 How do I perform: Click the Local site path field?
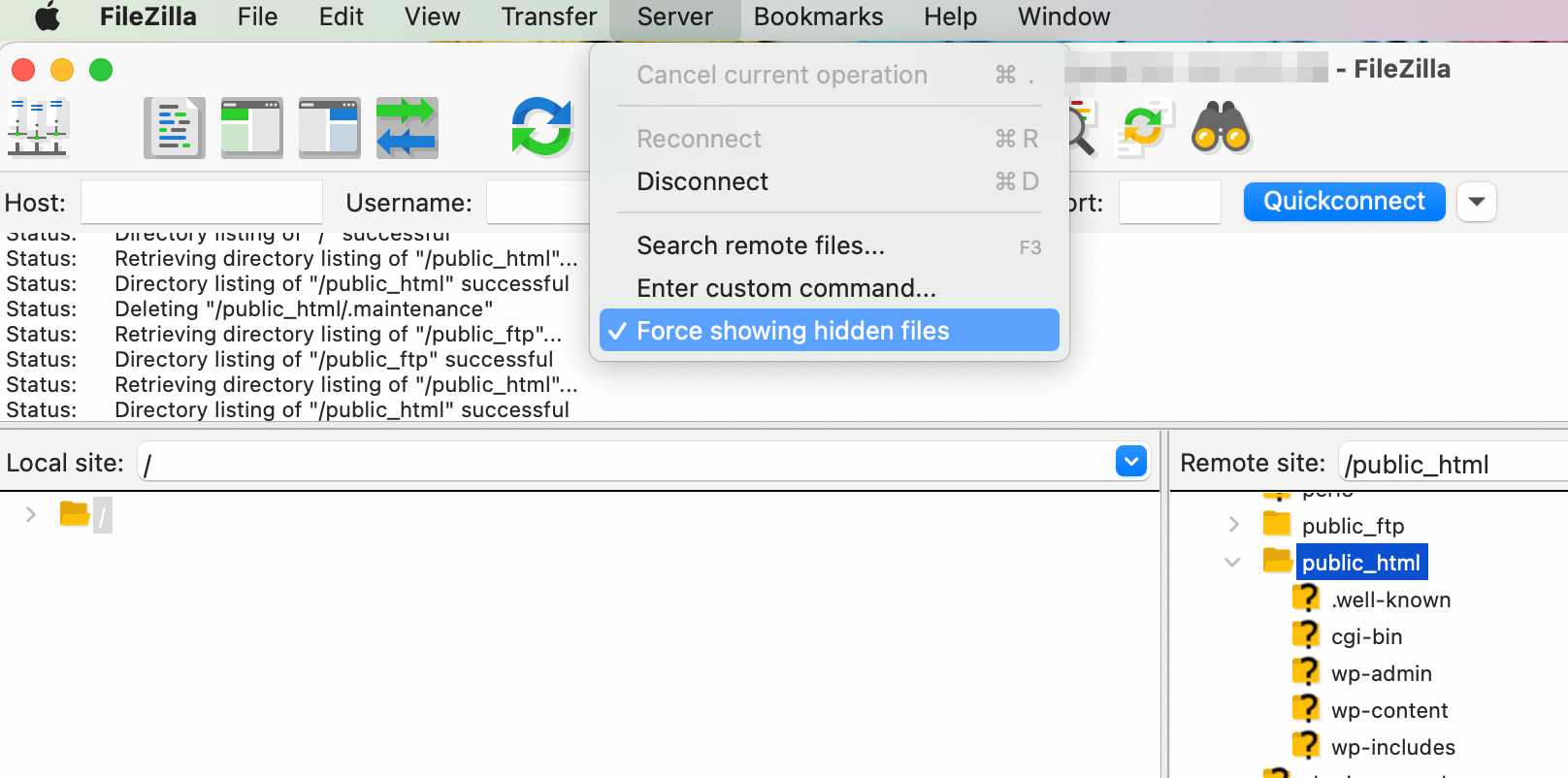[644, 462]
